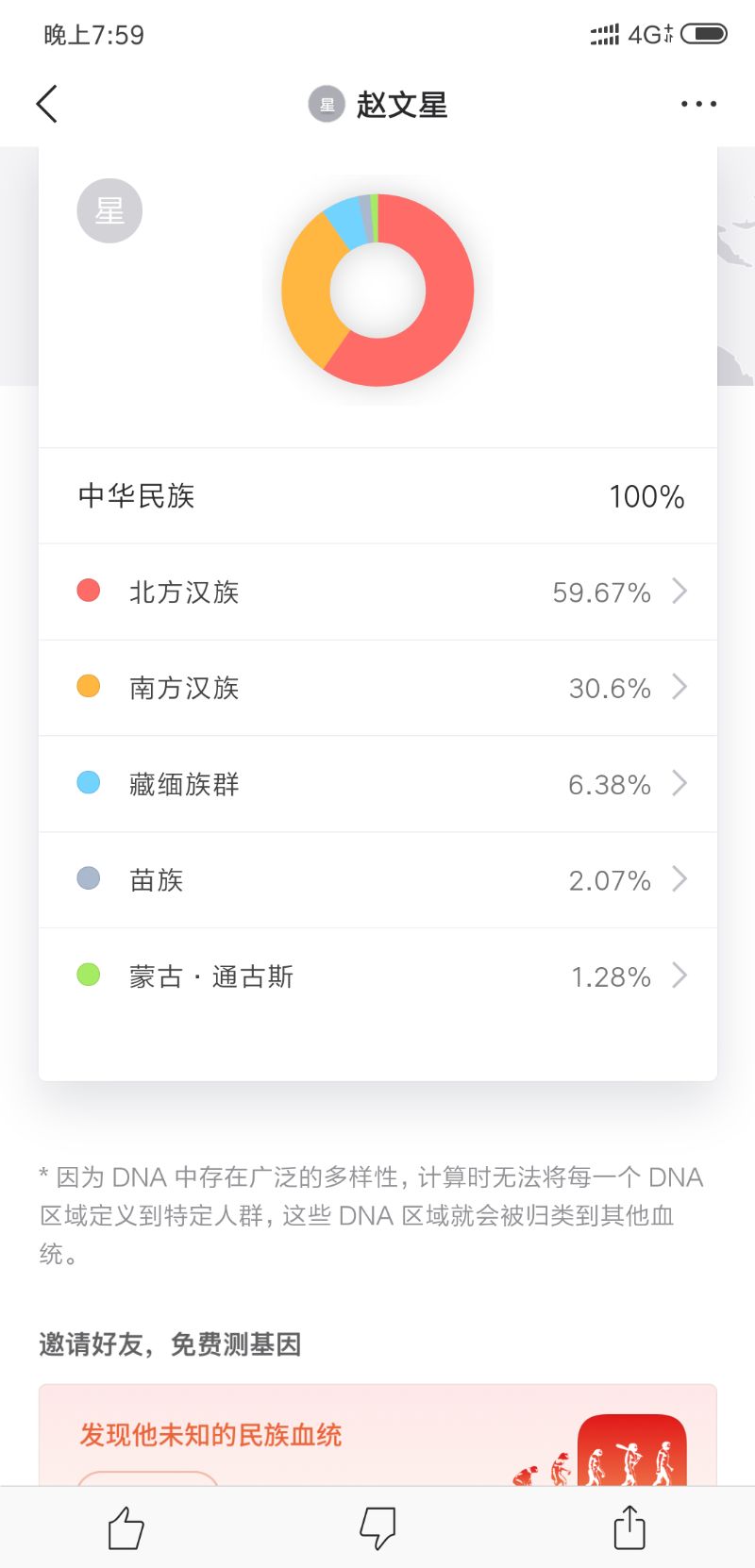The width and height of the screenshot is (755, 1568).
Task: Tap the 发现他未知的民族血统 banner text
Action: click(210, 1435)
